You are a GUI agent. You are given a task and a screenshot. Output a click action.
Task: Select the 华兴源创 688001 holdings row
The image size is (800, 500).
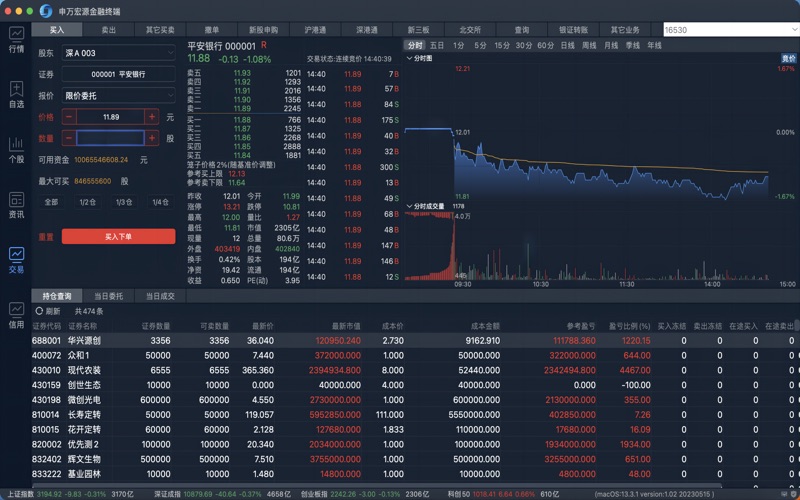pyautogui.click(x=415, y=340)
